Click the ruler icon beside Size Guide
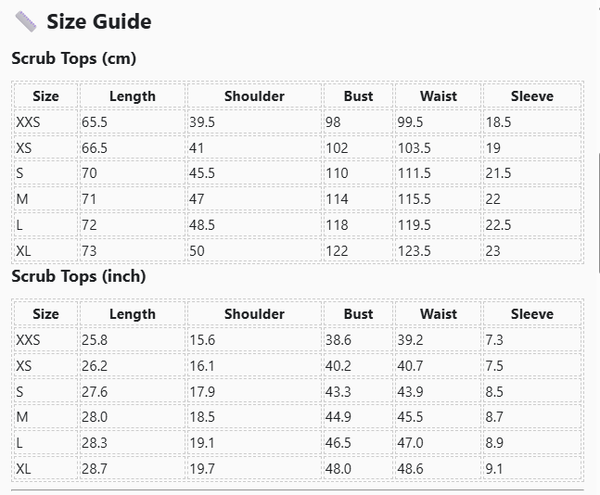 (26, 21)
